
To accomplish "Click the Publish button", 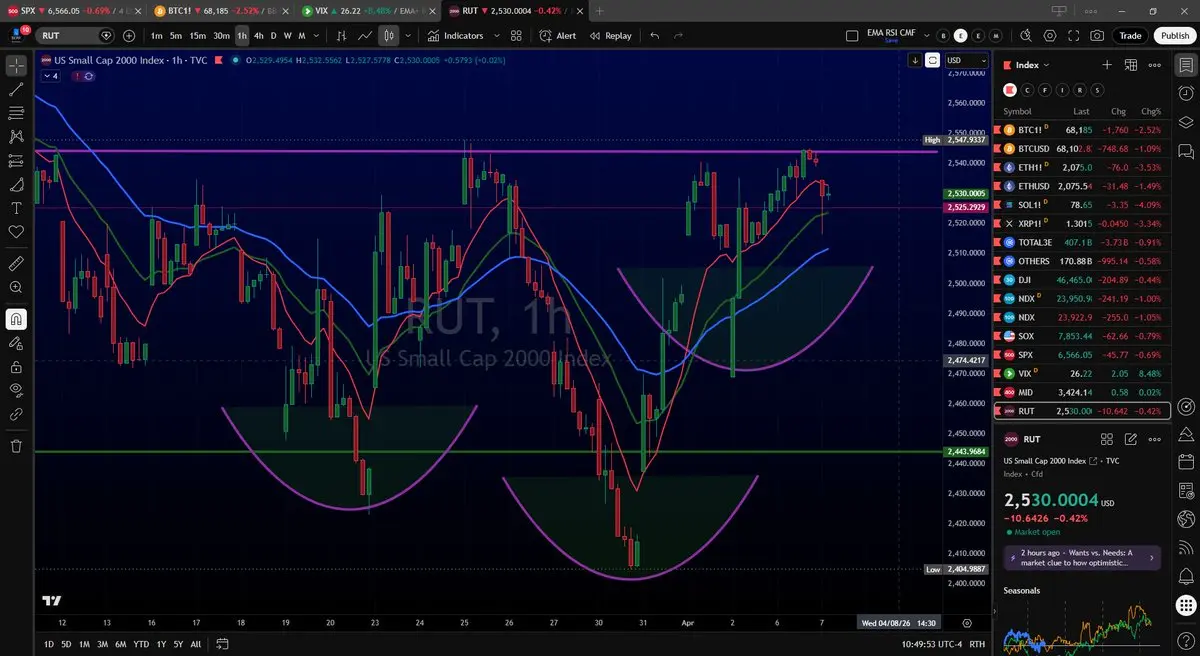I will pos(1174,35).
